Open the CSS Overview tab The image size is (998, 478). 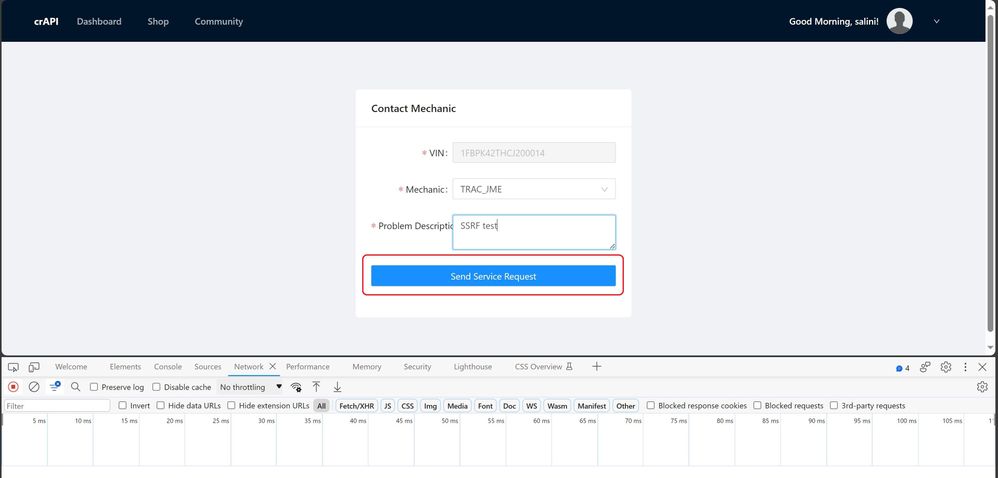pyautogui.click(x=544, y=367)
